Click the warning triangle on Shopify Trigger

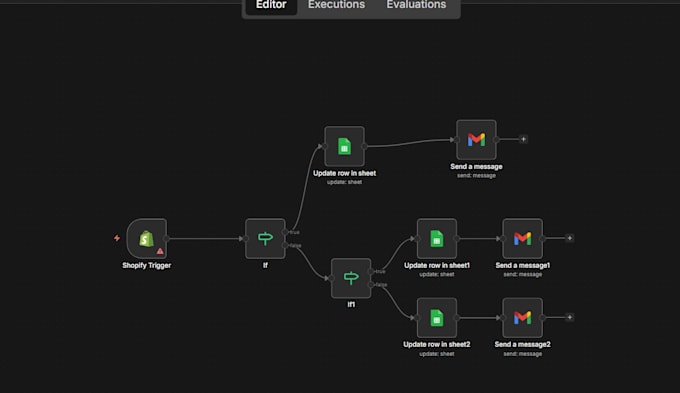(160, 251)
